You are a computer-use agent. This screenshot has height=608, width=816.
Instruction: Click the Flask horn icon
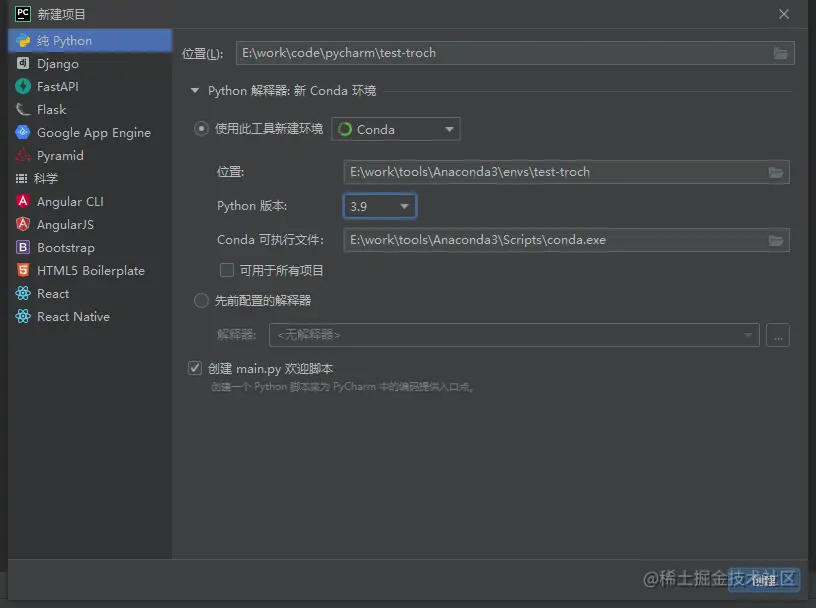23,109
